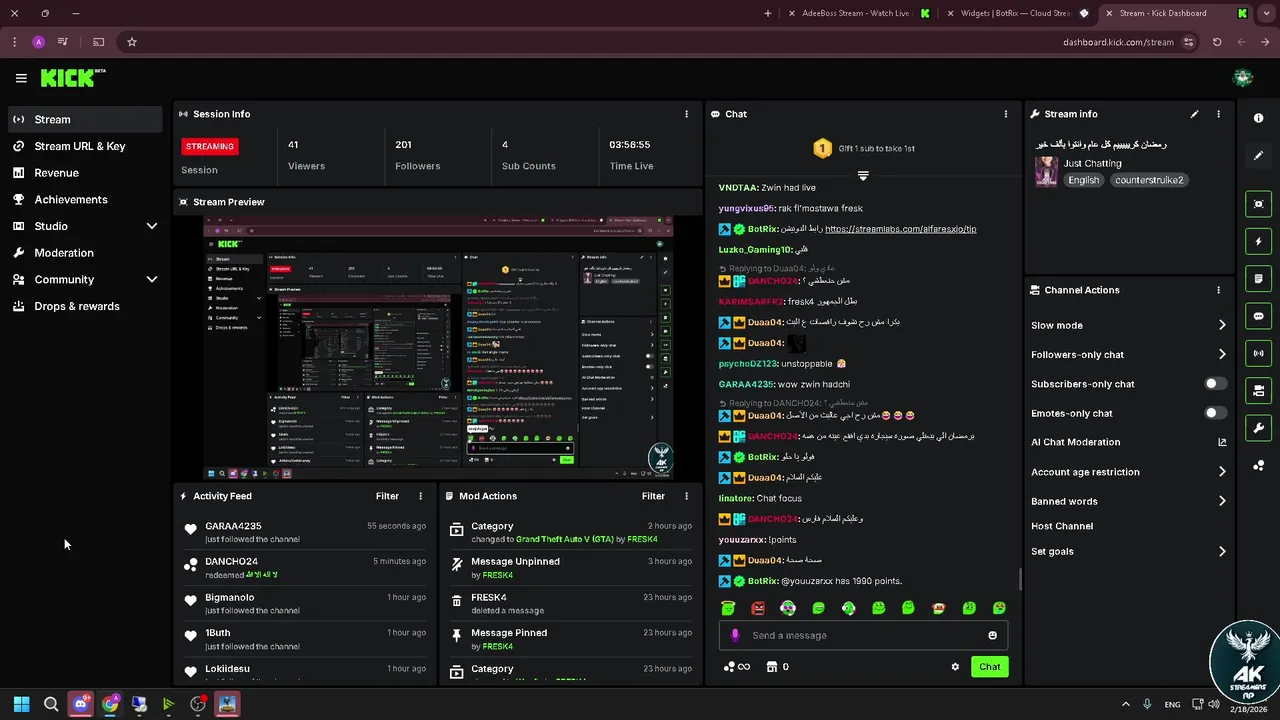Open Chat panel three-dot menu
Viewport: 1280px width, 720px height.
point(1006,114)
